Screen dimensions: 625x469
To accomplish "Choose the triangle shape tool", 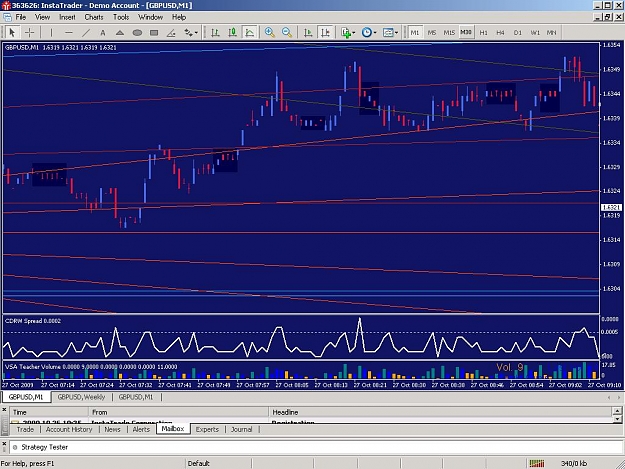I will pyautogui.click(x=120, y=33).
